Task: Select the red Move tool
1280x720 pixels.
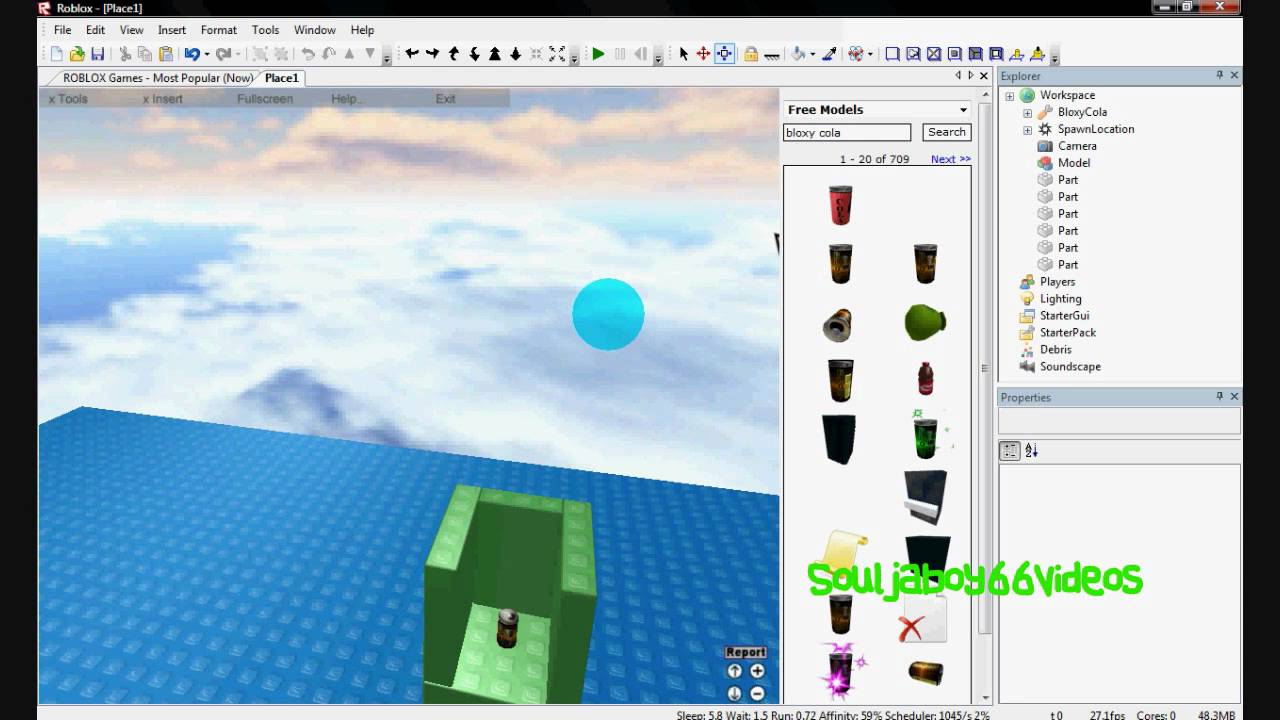Action: [703, 54]
